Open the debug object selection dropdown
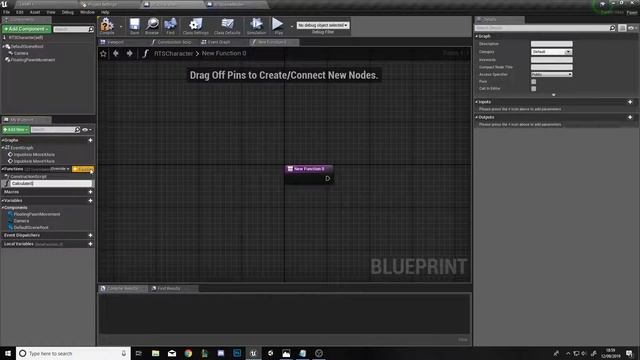 coord(323,25)
